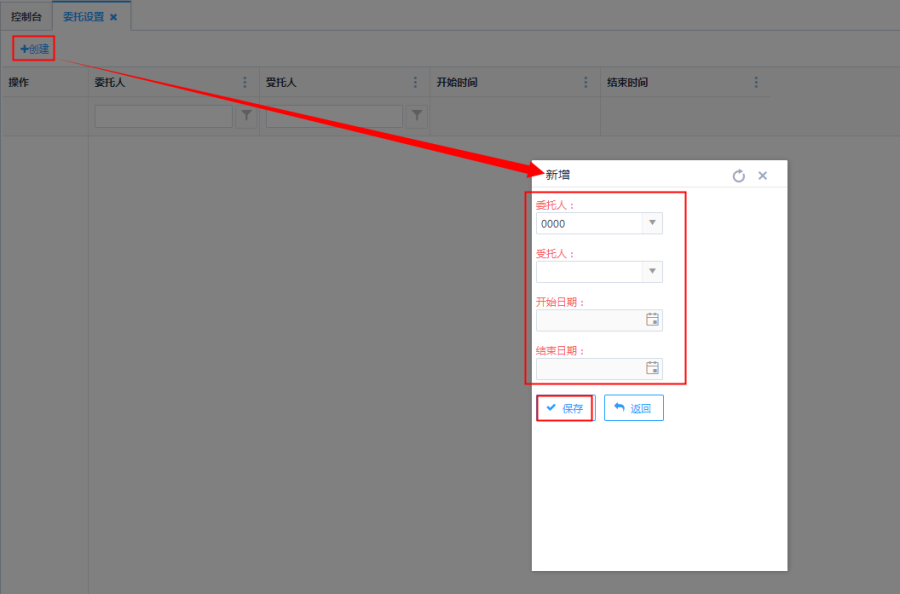Expand the 委托人 dropdown showing 0000

point(652,223)
